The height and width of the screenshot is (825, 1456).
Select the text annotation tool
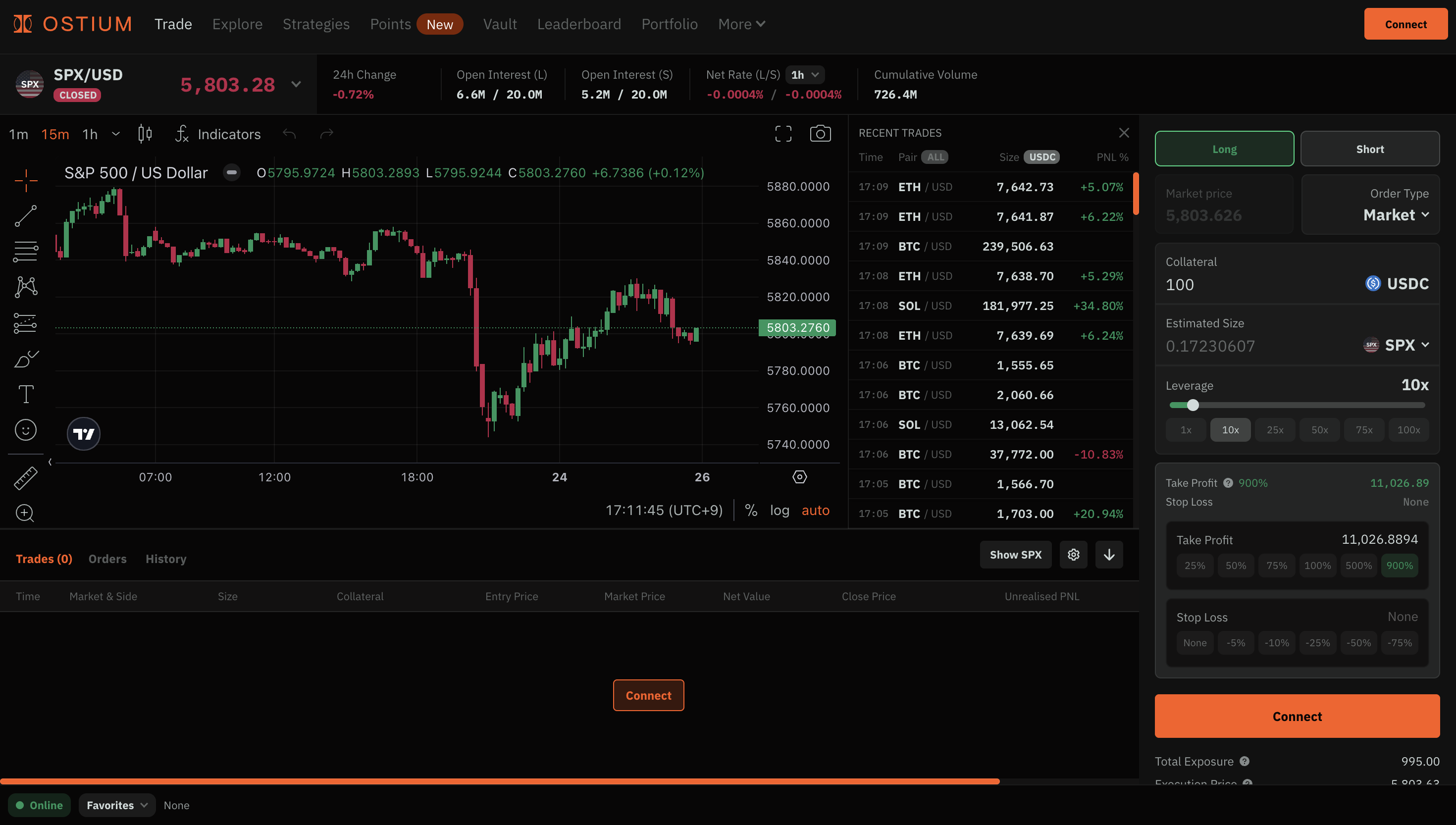click(25, 394)
